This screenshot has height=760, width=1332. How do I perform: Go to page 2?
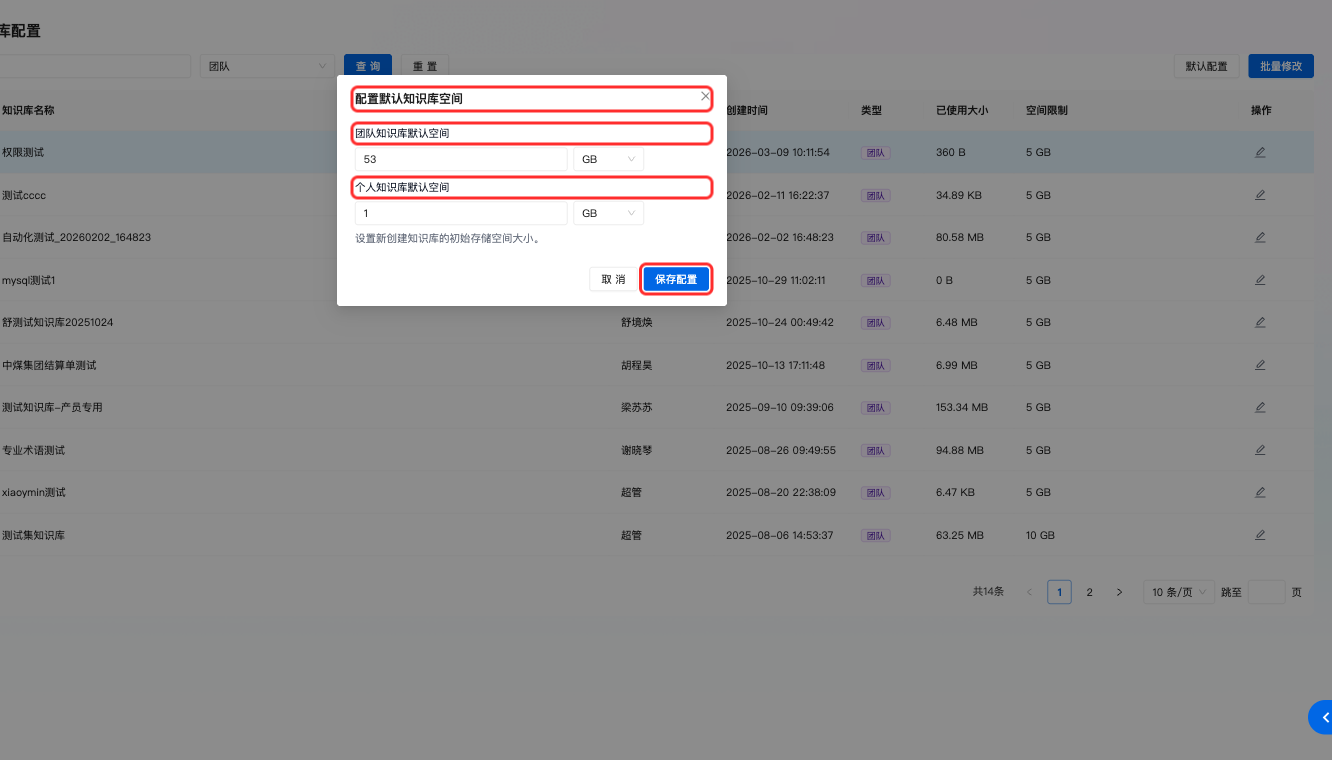(x=1089, y=592)
